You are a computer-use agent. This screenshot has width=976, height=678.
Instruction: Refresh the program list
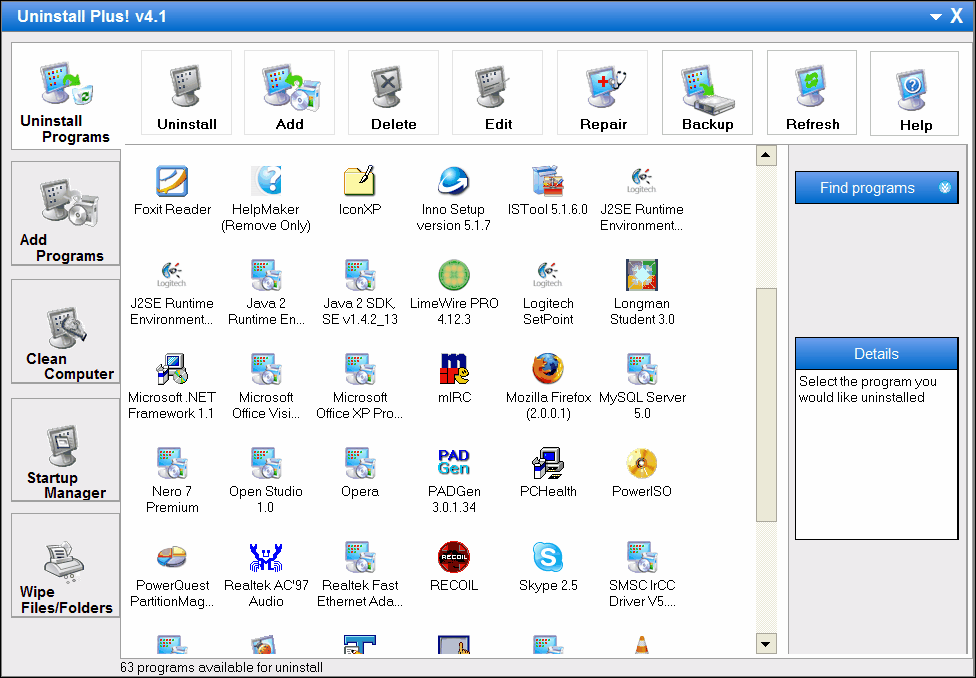[x=812, y=93]
